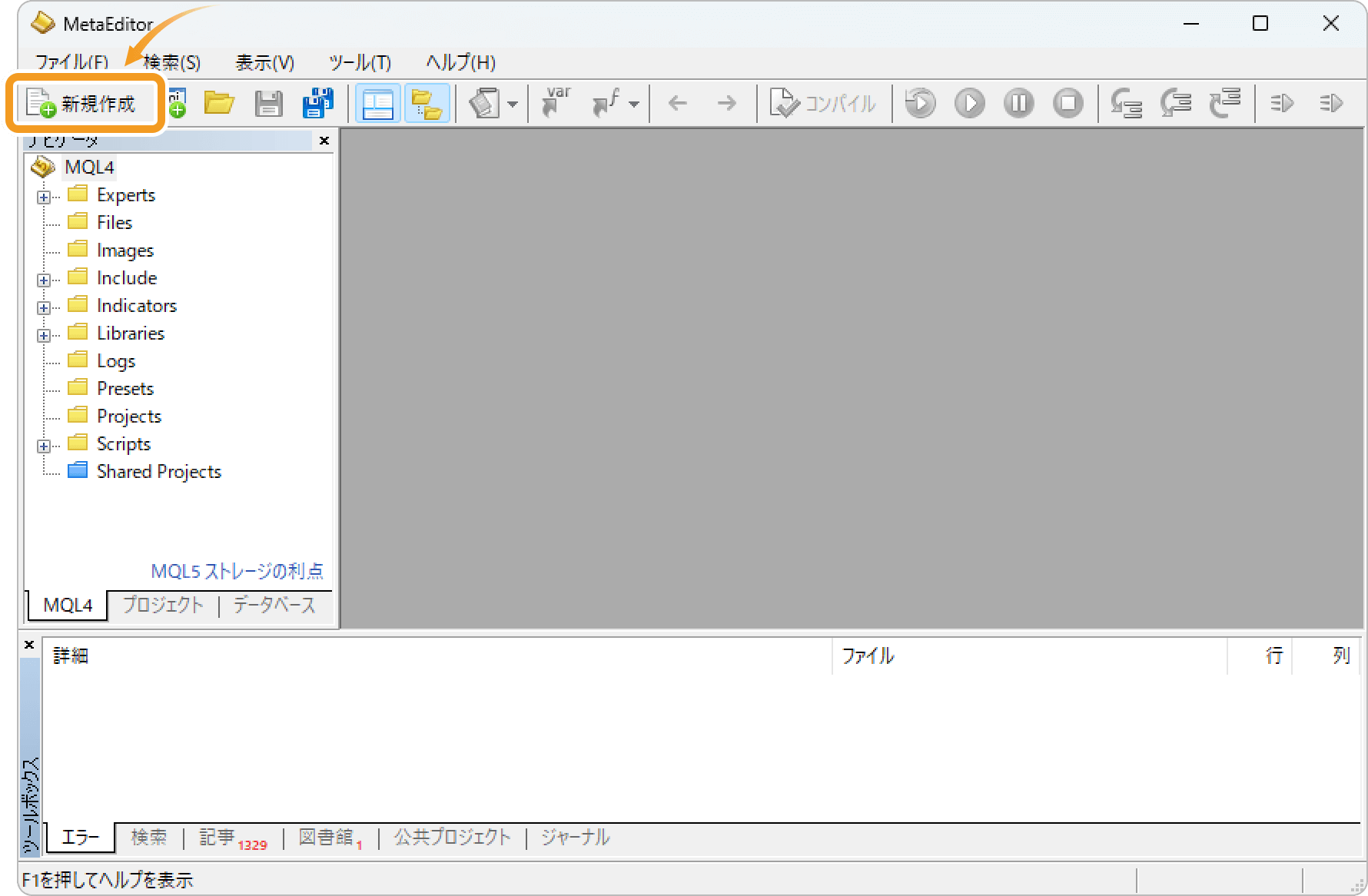Select the Projects folder
Viewport: 1368px width, 896px height.
coord(129,416)
